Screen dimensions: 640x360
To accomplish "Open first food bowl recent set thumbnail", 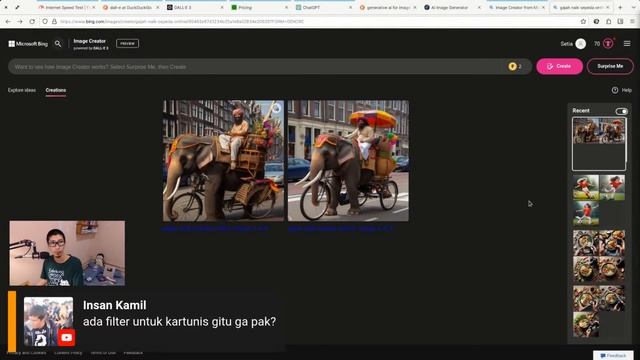I will [x=586, y=243].
